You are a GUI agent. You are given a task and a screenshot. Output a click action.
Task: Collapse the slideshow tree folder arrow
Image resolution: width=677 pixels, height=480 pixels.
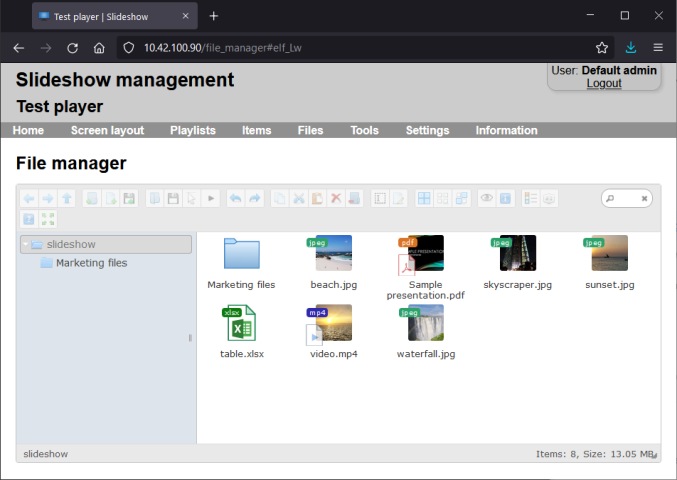pyautogui.click(x=25, y=245)
